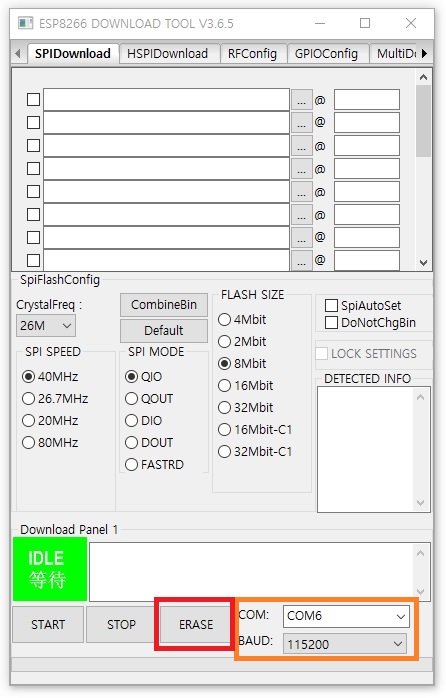The height and width of the screenshot is (698, 446).
Task: Tick the third file row checkbox
Action: point(33,146)
